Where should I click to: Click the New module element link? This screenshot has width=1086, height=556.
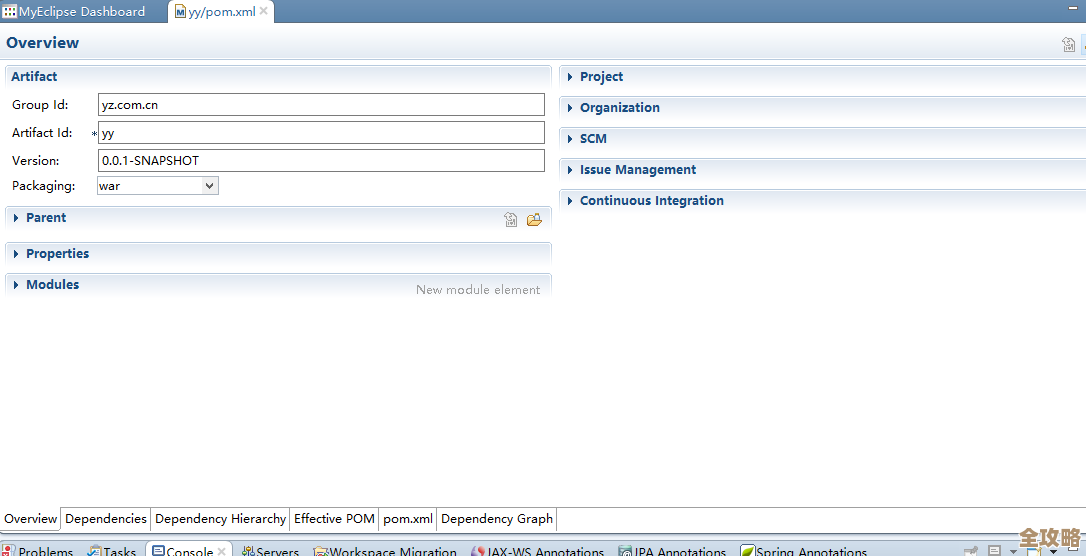pyautogui.click(x=477, y=290)
